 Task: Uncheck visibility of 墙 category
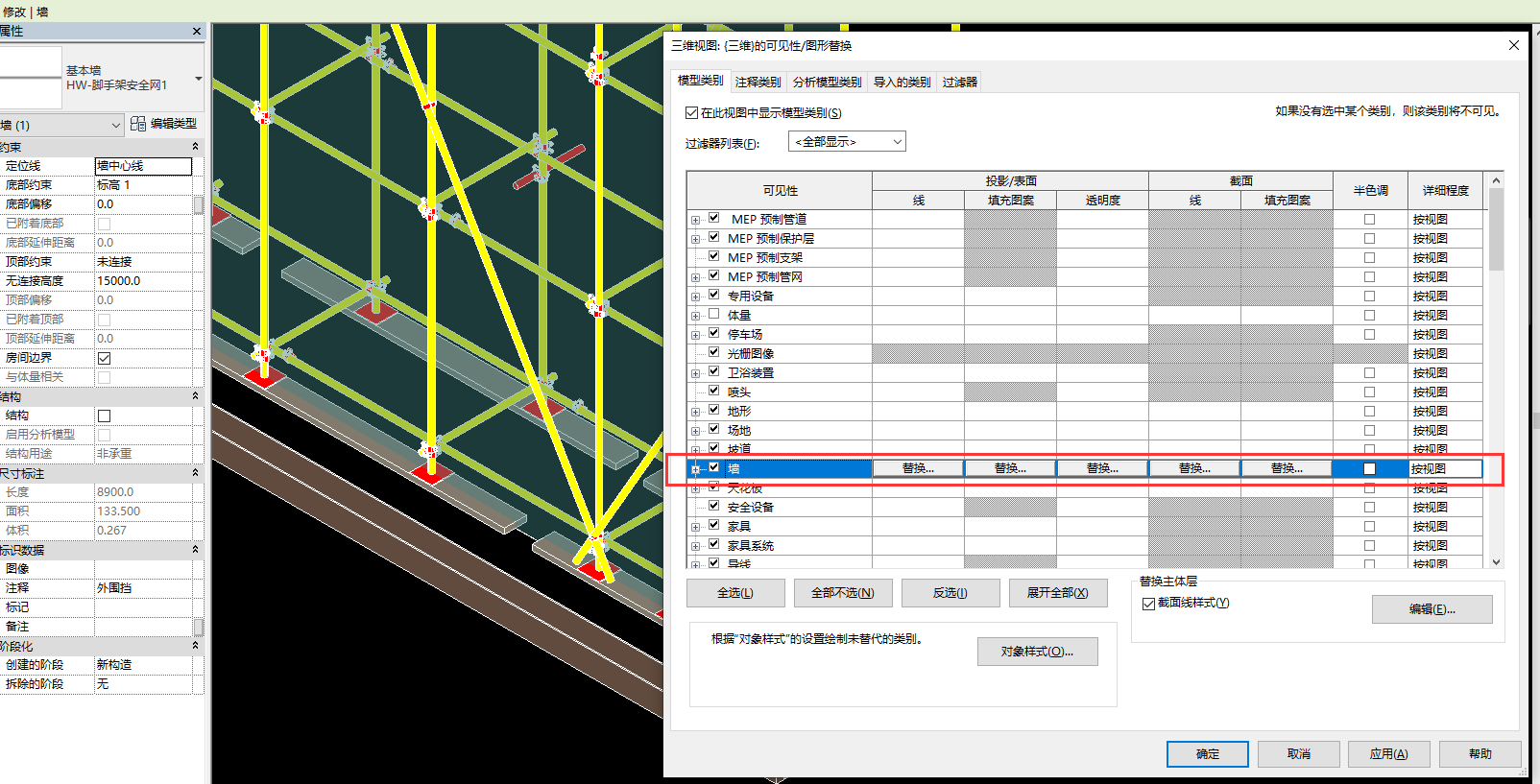pos(713,467)
